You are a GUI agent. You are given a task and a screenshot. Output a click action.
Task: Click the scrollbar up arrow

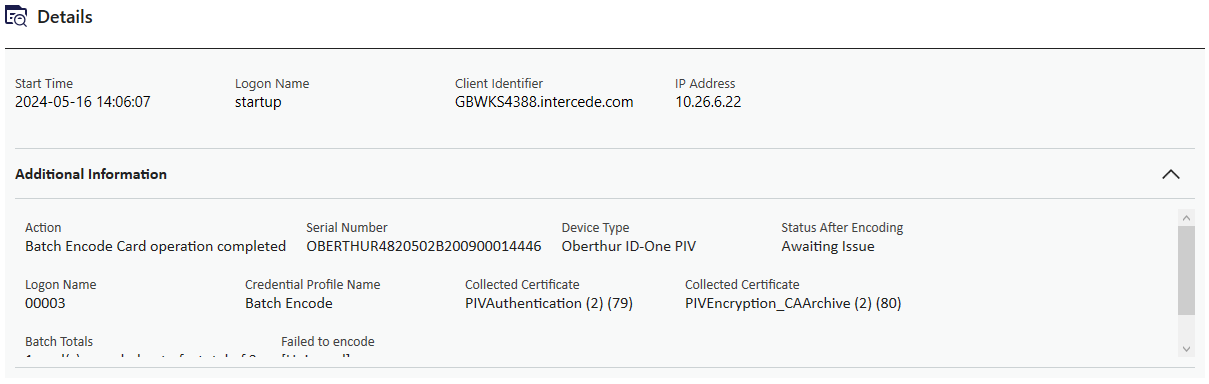1187,217
